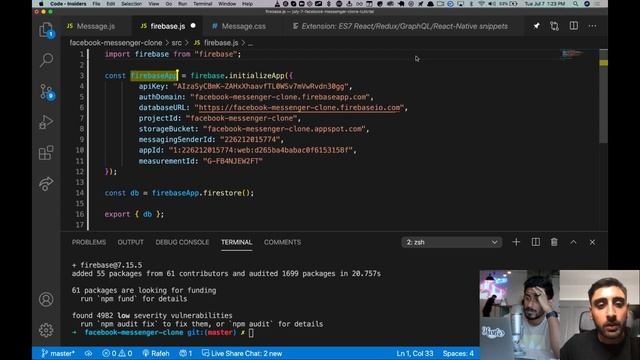Open Live Share Chat: 2 new
The height and width of the screenshot is (360, 640).
coord(242,353)
